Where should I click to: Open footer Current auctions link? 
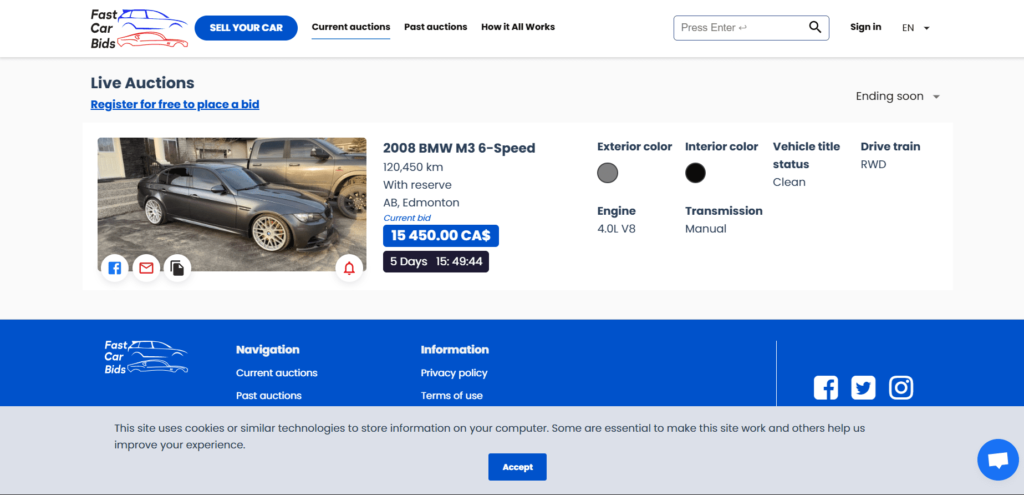point(277,373)
